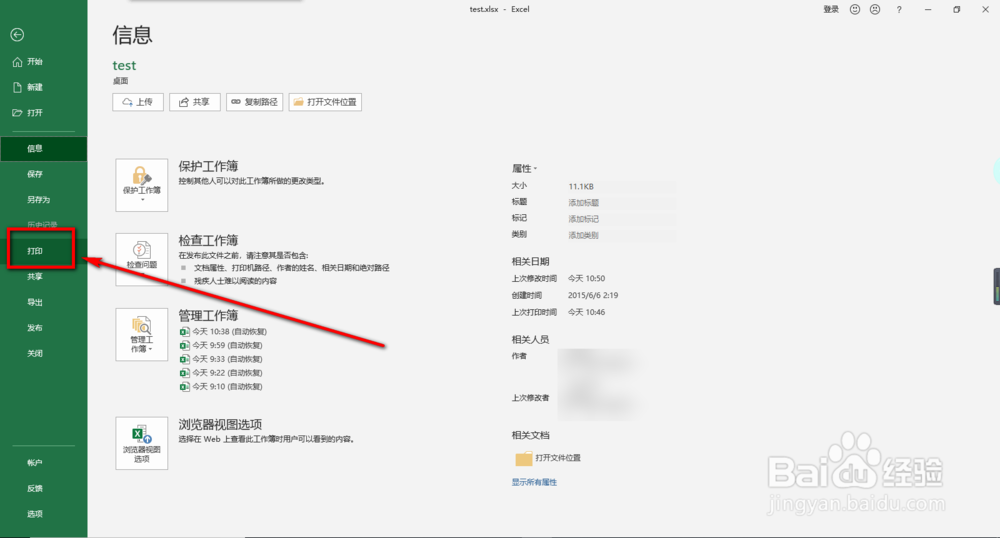This screenshot has height=538, width=1000.
Task: Open autorecovered version 今天 9:10
Action: click(x=221, y=387)
